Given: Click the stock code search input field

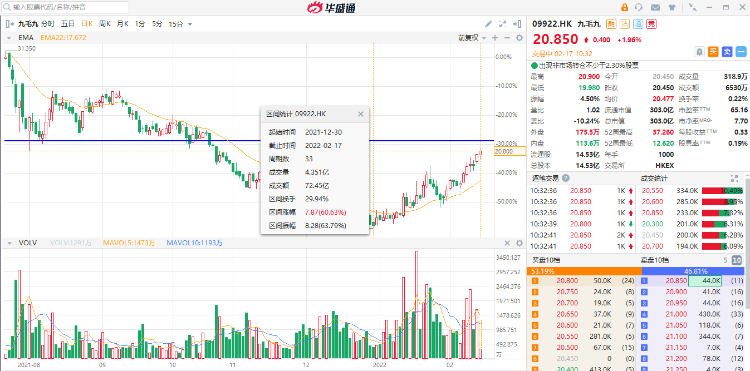Looking at the screenshot, I should pos(66,7).
